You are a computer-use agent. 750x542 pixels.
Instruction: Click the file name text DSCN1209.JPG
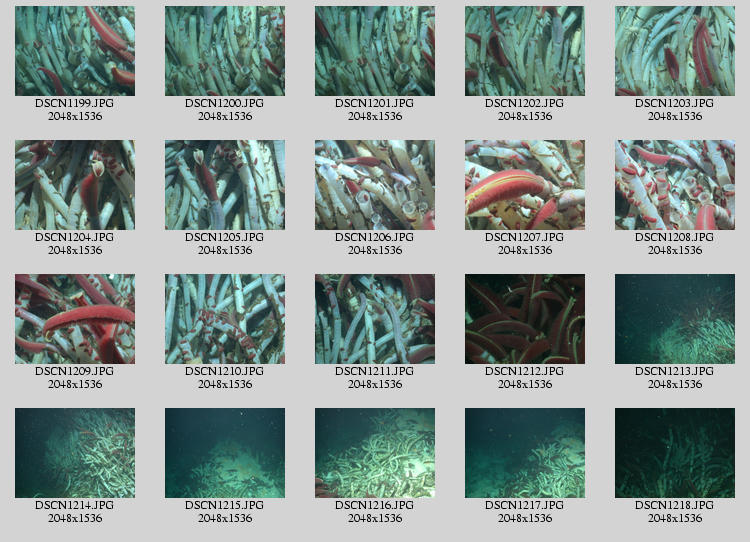pyautogui.click(x=75, y=371)
